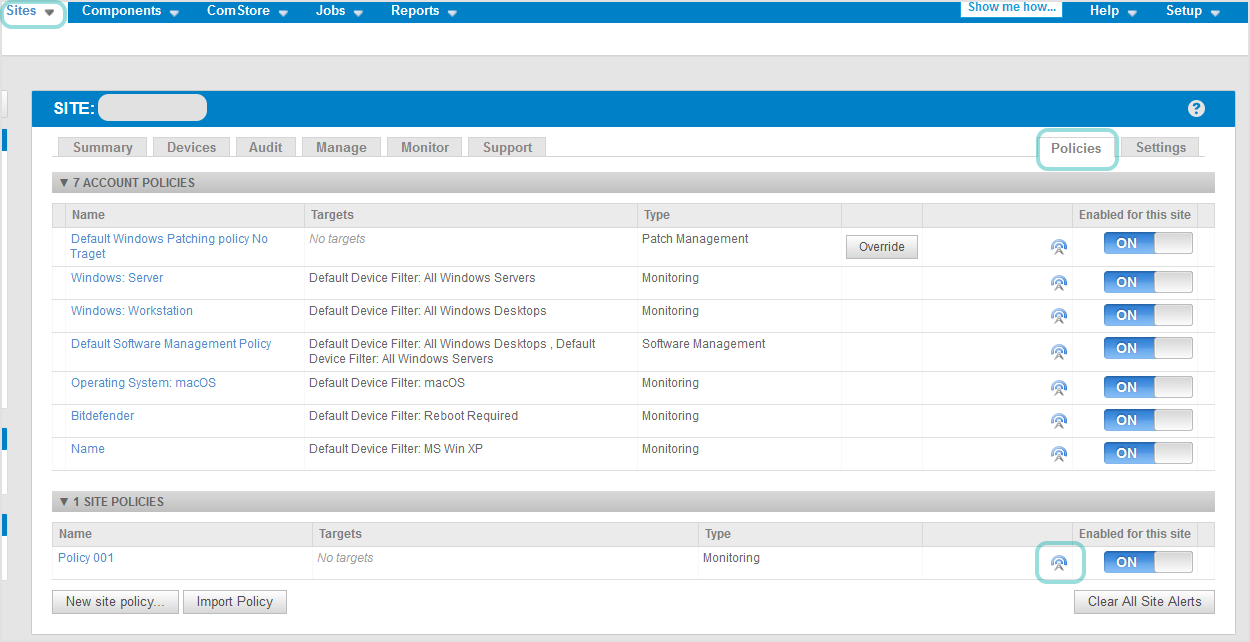Open help via the question mark icon

[1196, 108]
